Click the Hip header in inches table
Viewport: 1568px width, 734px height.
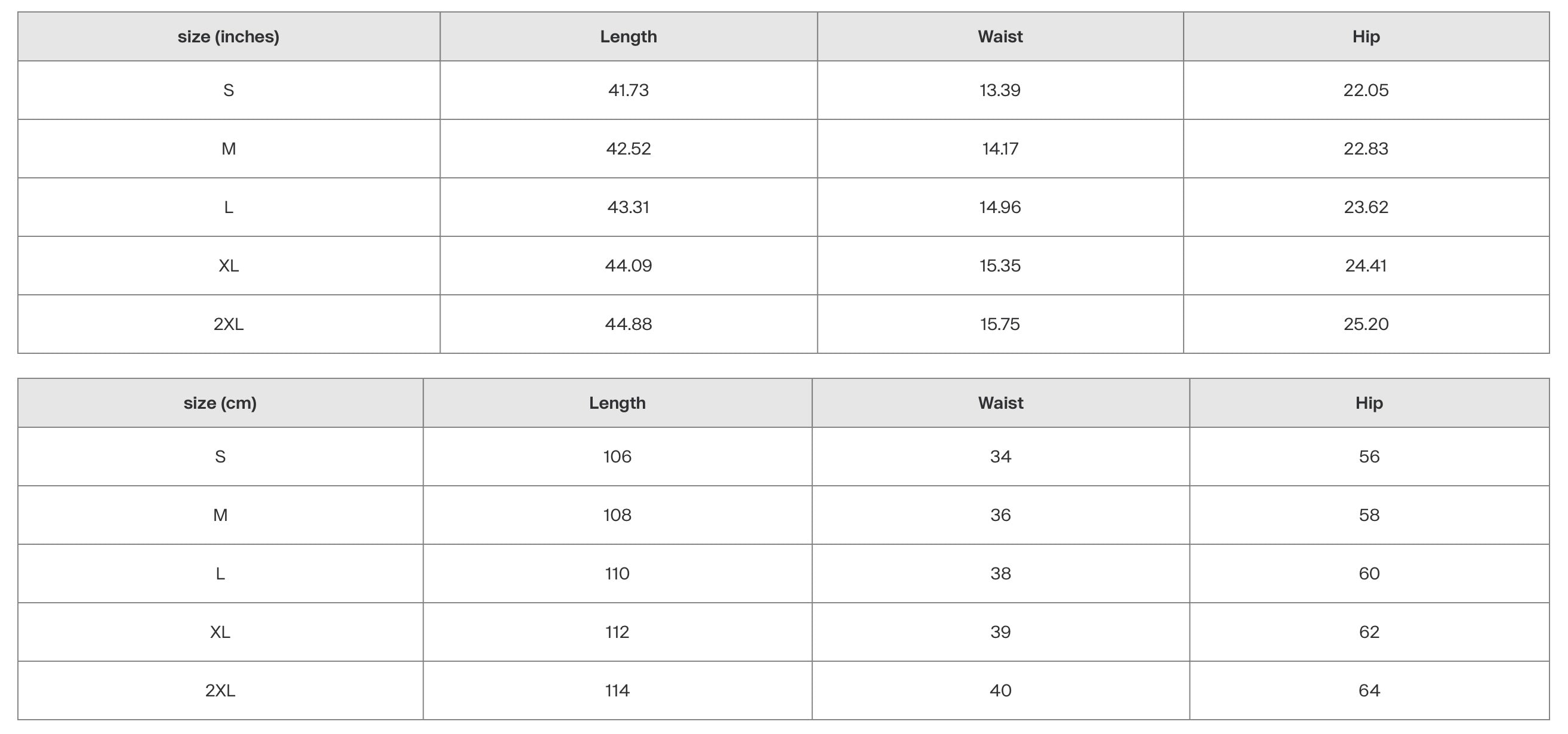click(x=1366, y=36)
